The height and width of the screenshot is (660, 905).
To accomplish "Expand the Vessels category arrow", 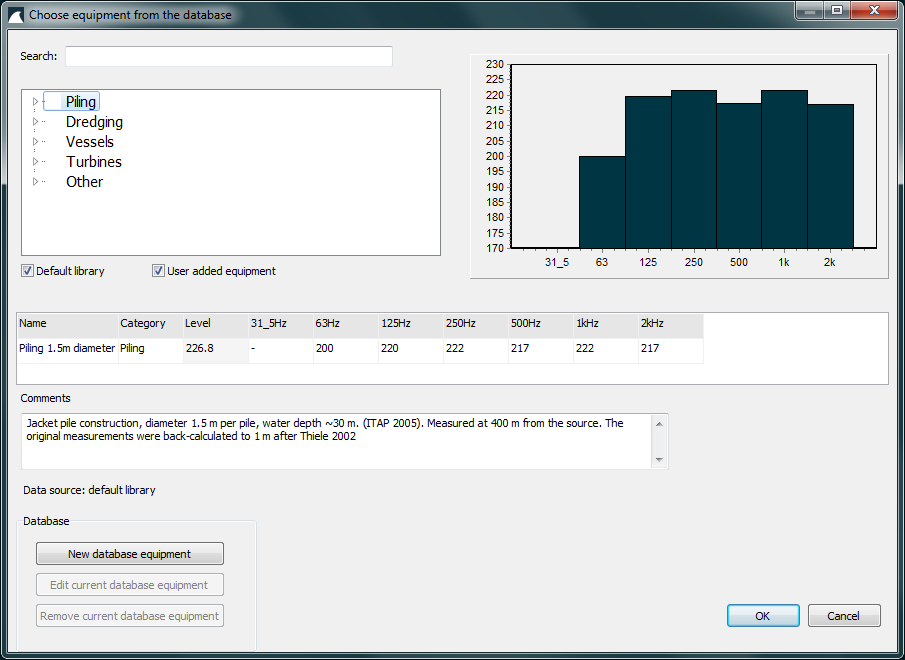I will [35, 142].
